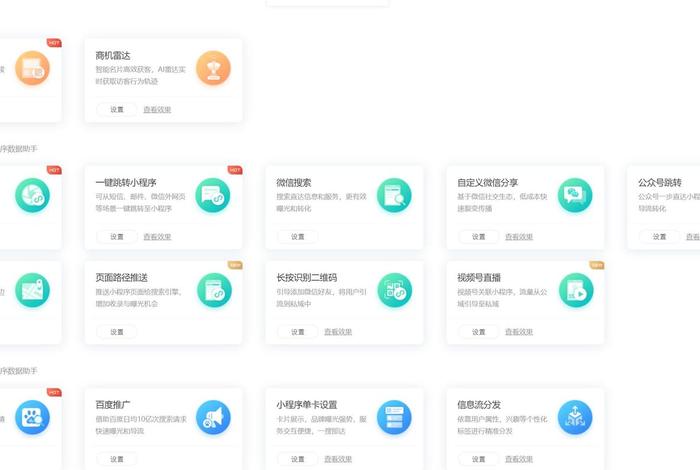Follow the 查看效果 link under 商机雷达

point(157,109)
